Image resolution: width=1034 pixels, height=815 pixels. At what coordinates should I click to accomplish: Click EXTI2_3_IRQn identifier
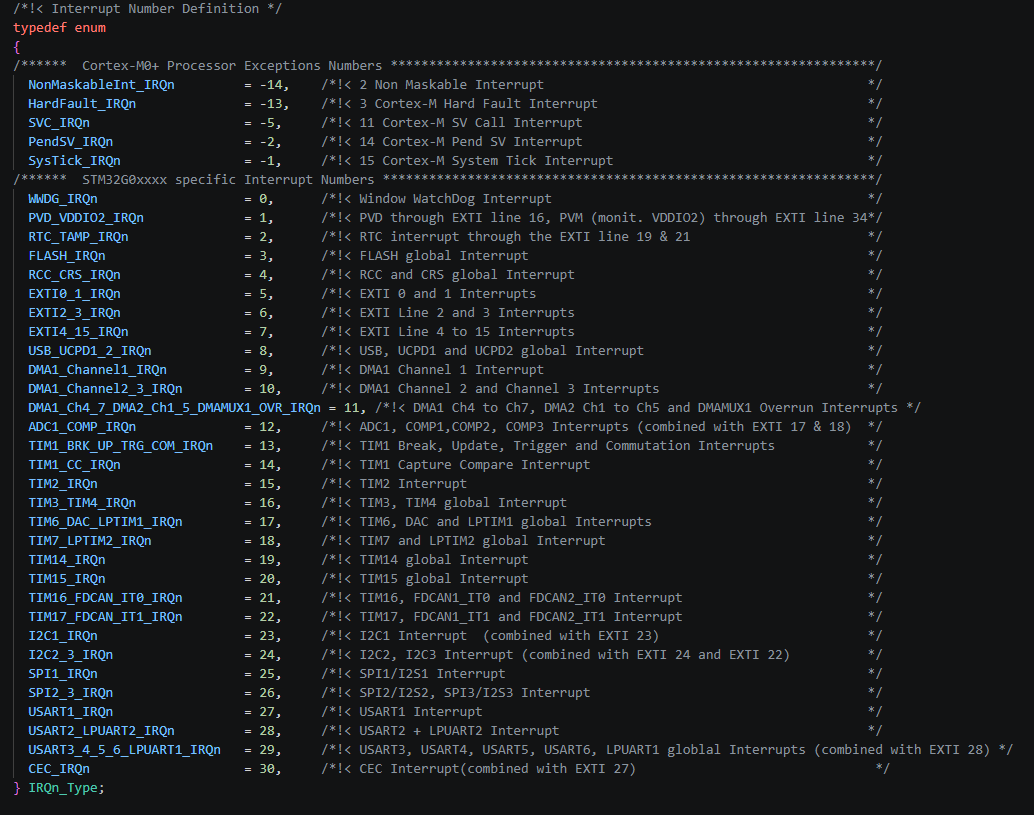point(74,313)
